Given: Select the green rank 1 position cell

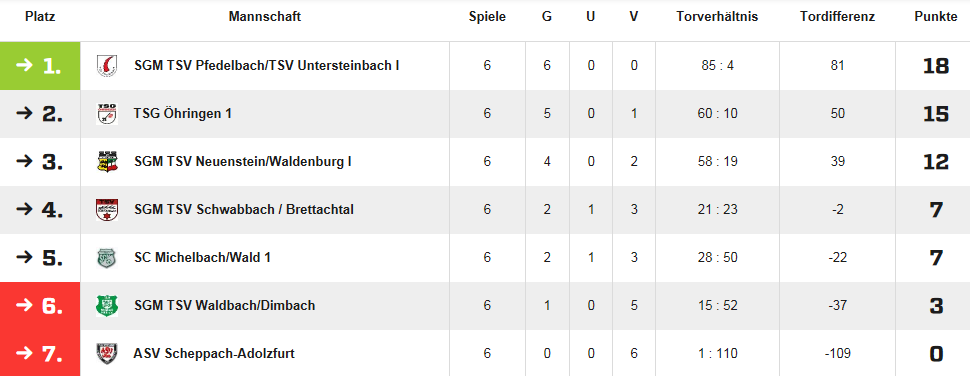Looking at the screenshot, I should (40, 66).
